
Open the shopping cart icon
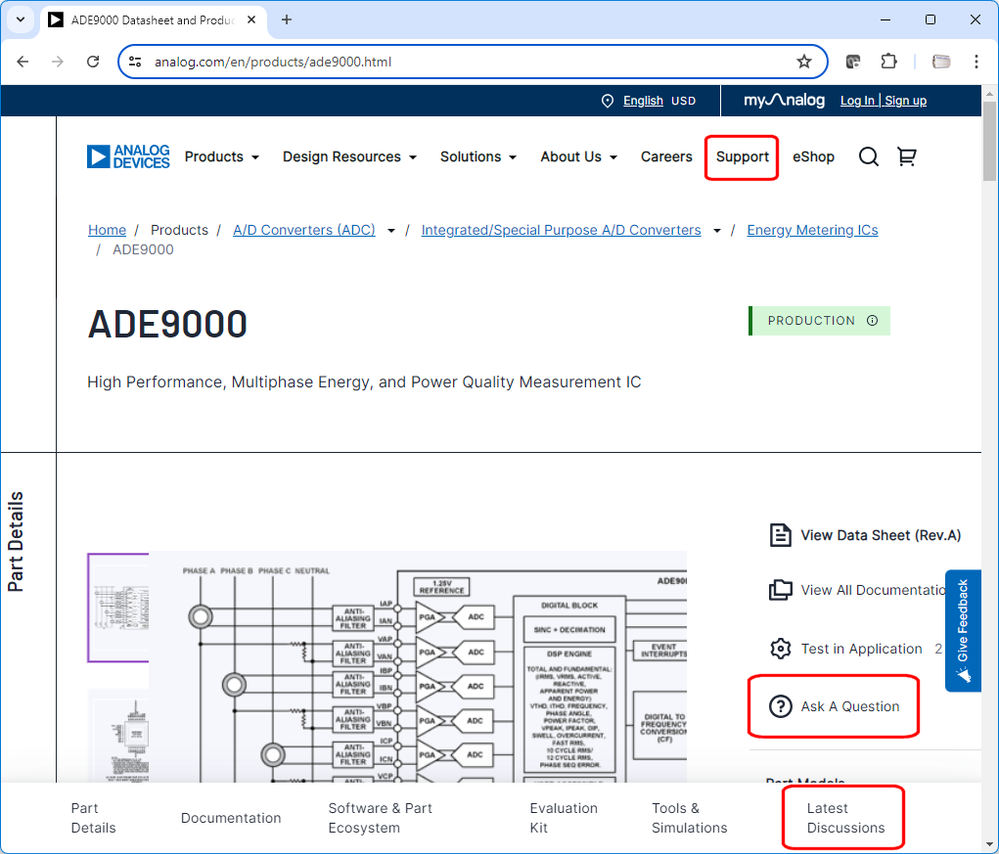[907, 156]
